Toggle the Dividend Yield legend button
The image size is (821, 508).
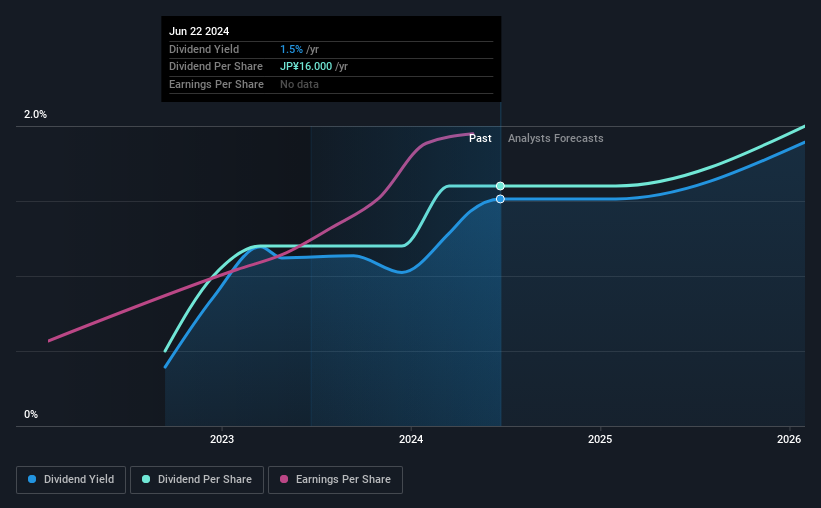tap(71, 480)
